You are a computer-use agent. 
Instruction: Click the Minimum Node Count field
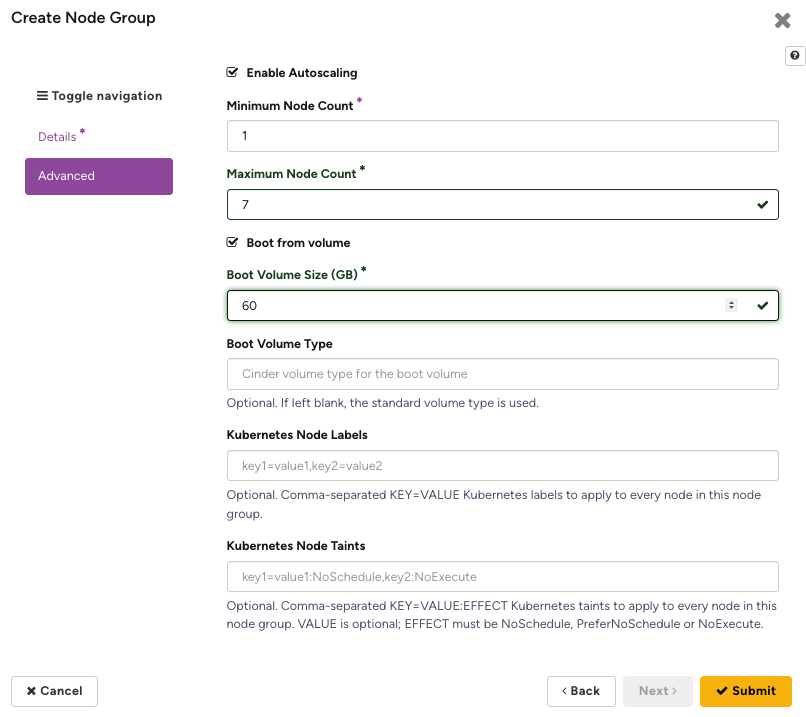tap(502, 136)
